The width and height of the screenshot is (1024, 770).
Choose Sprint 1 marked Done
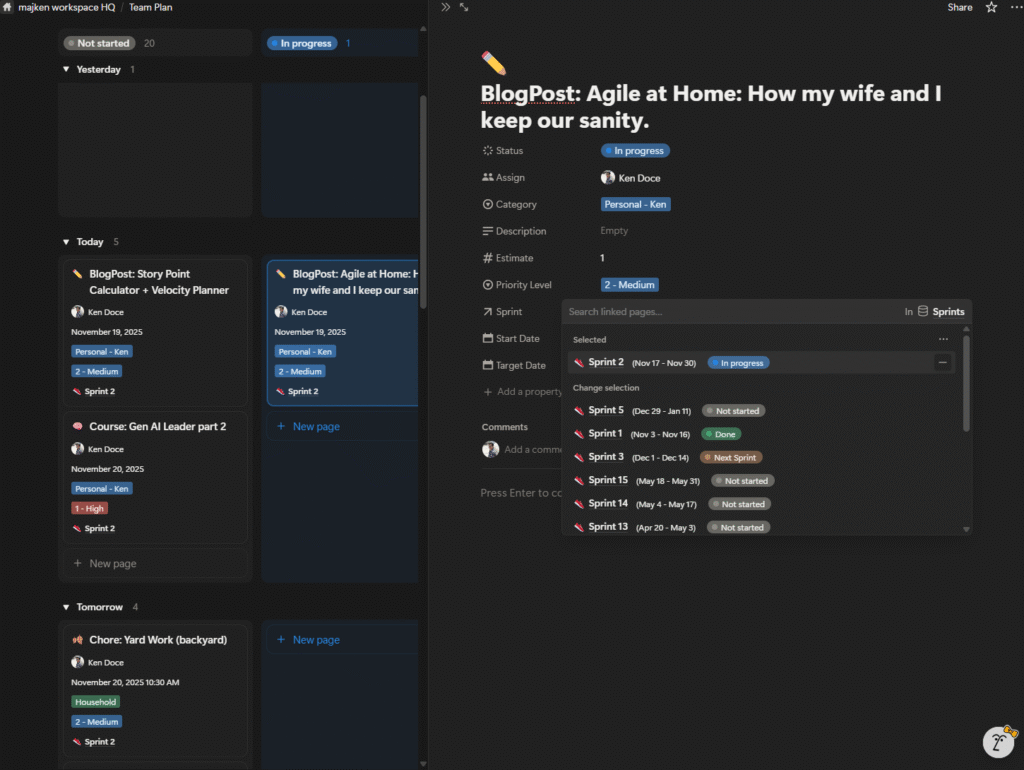605,434
